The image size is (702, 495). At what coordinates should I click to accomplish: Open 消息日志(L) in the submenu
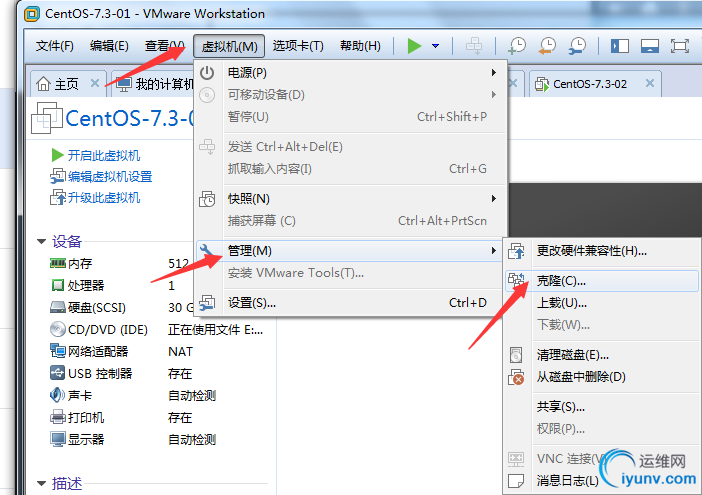click(567, 481)
